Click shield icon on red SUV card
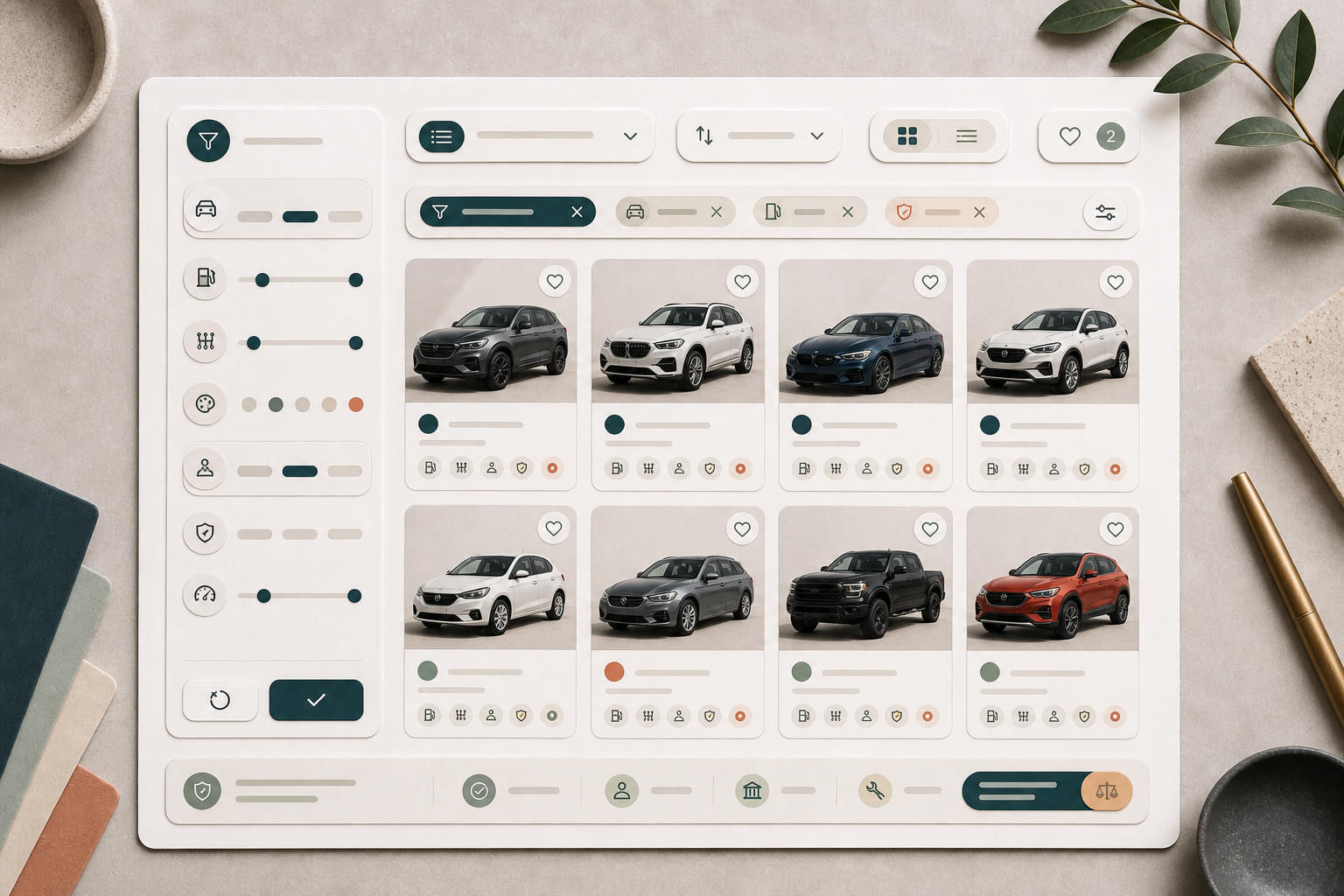1344x896 pixels. click(1084, 717)
